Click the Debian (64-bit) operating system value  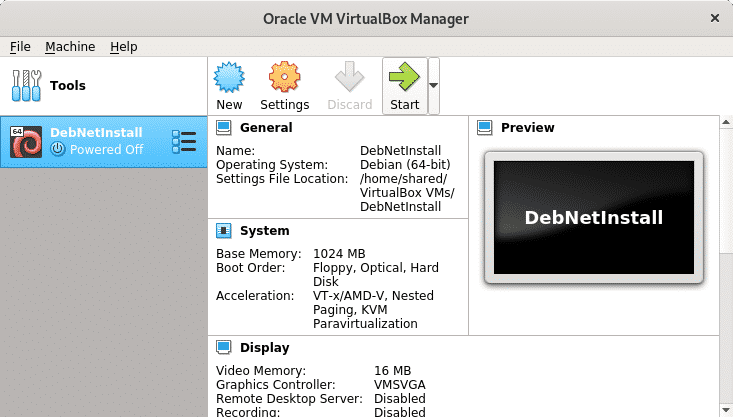pyautogui.click(x=405, y=165)
